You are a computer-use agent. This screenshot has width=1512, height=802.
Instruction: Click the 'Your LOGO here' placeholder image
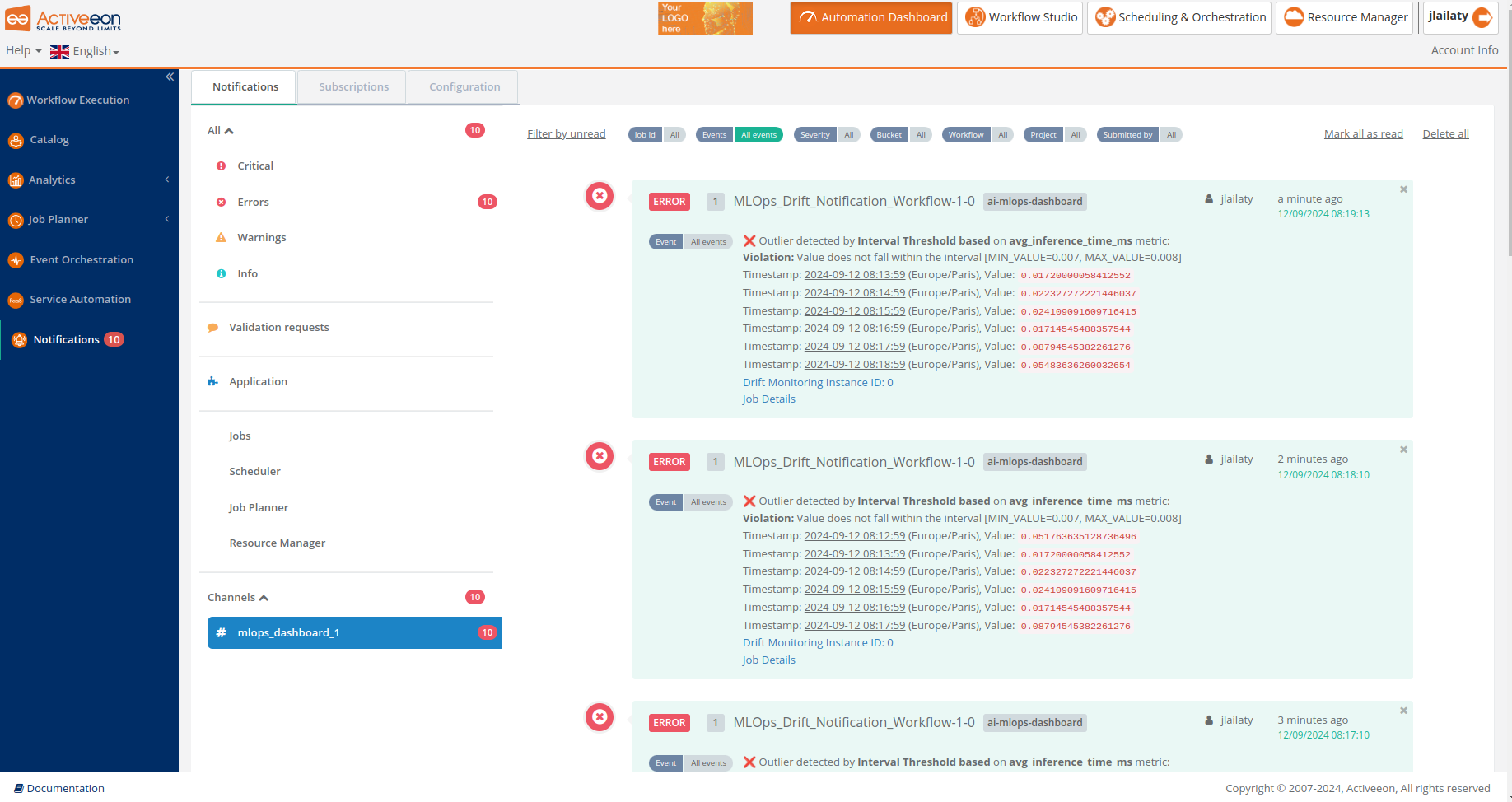coord(705,17)
